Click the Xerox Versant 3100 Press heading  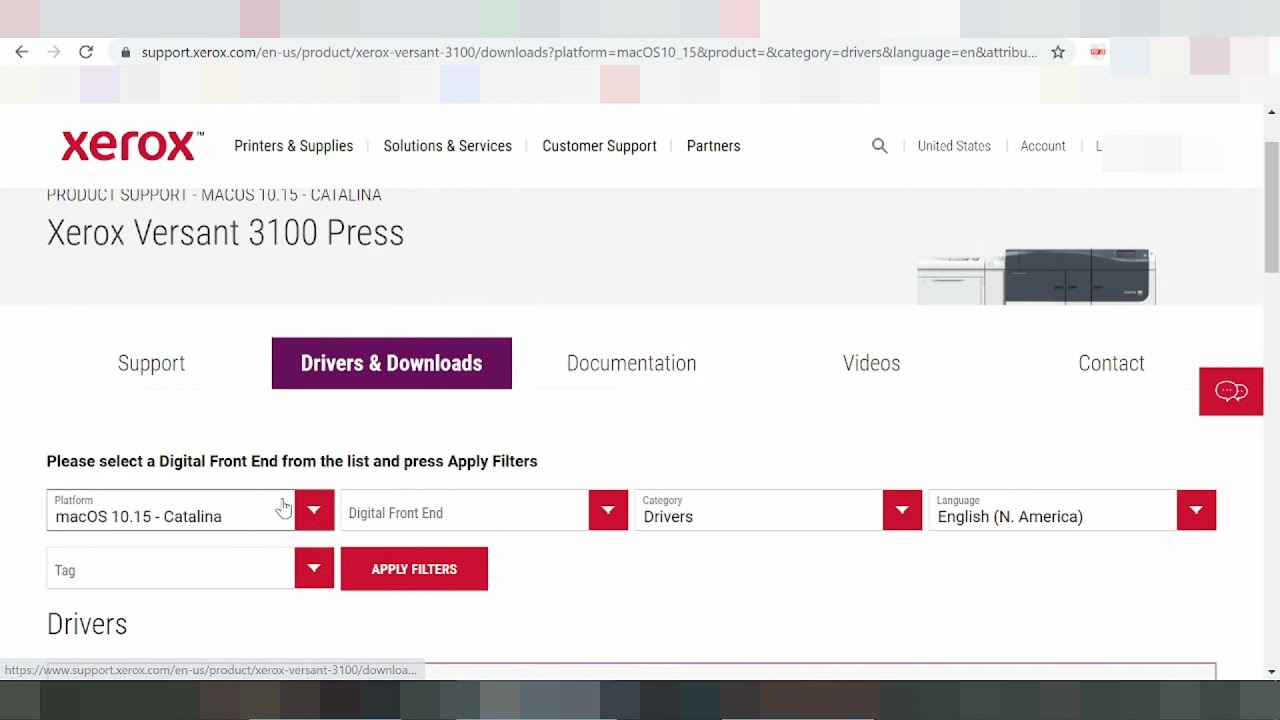point(225,233)
